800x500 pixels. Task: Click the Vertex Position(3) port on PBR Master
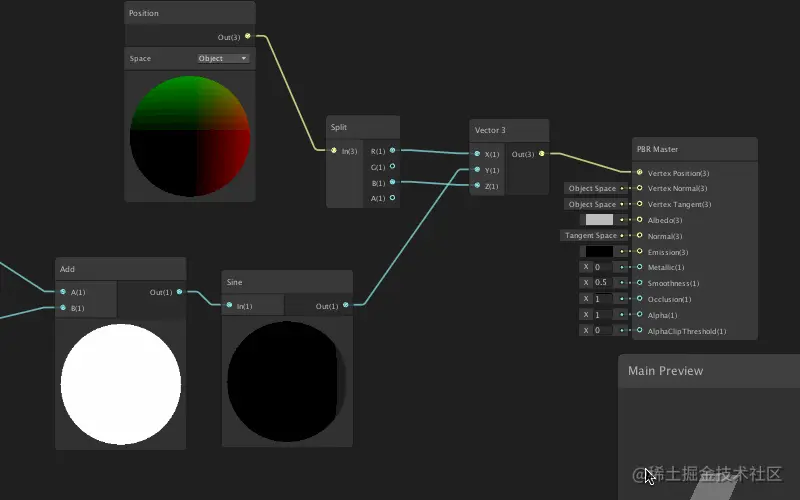639,172
